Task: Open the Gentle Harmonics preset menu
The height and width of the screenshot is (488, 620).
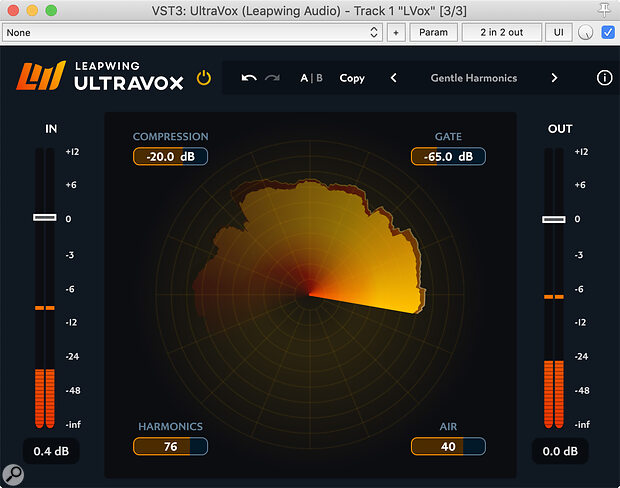Action: click(474, 78)
